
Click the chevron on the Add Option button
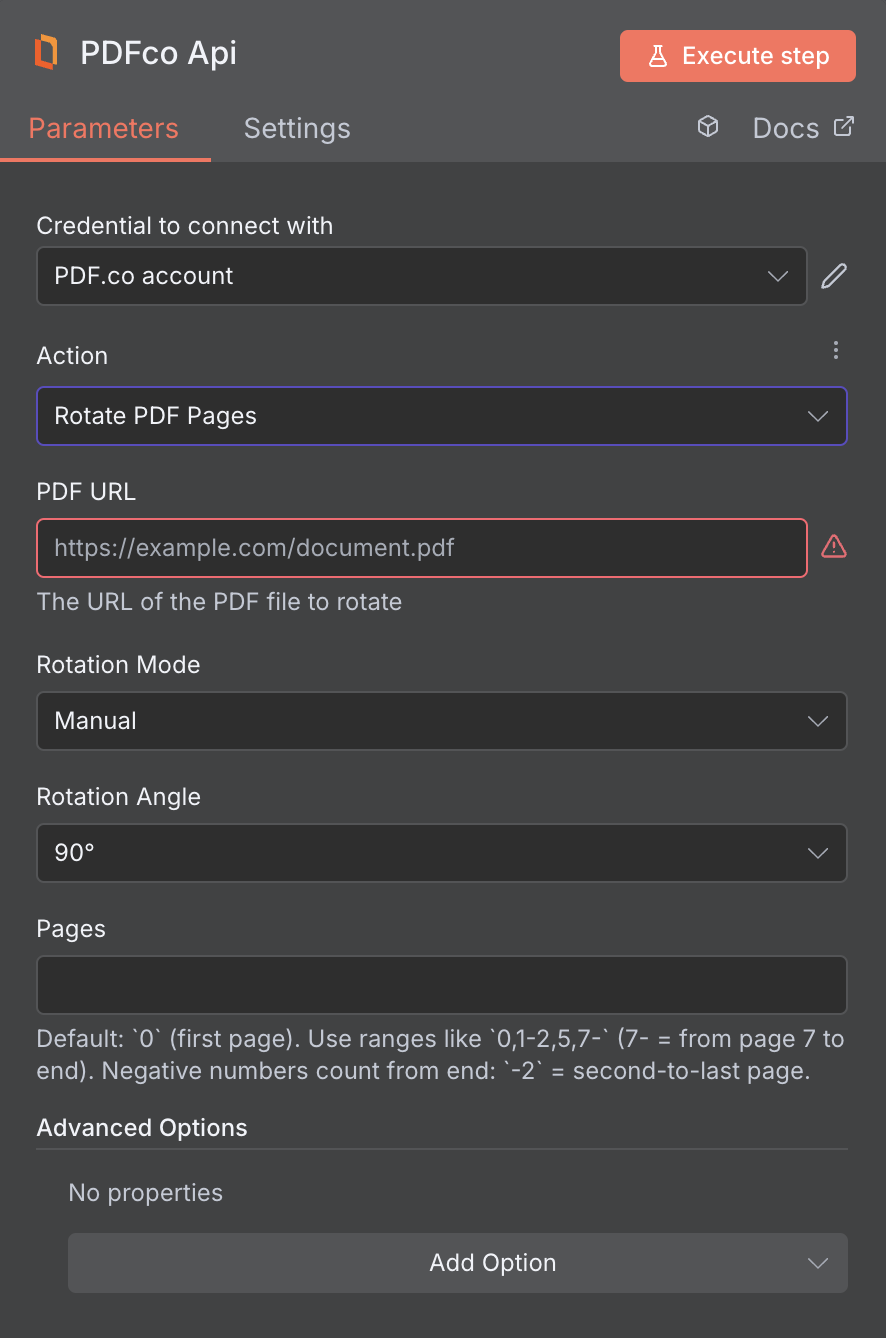[817, 1263]
